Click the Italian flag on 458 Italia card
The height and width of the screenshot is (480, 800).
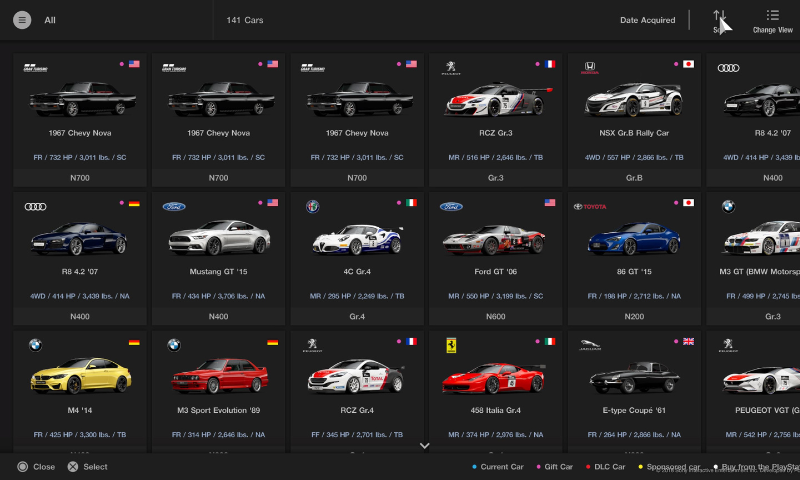(x=550, y=342)
